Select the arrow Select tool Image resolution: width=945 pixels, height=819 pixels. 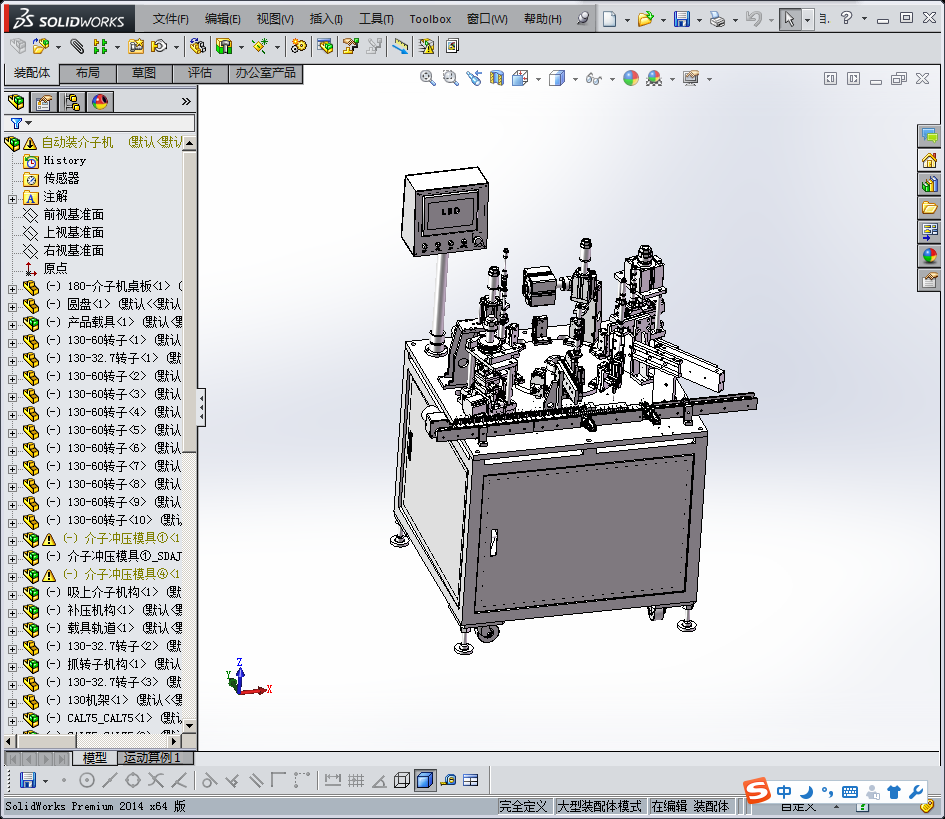tap(789, 19)
